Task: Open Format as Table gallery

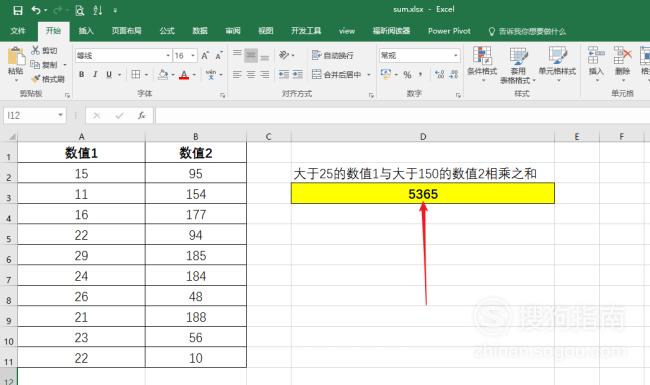Action: (518, 65)
